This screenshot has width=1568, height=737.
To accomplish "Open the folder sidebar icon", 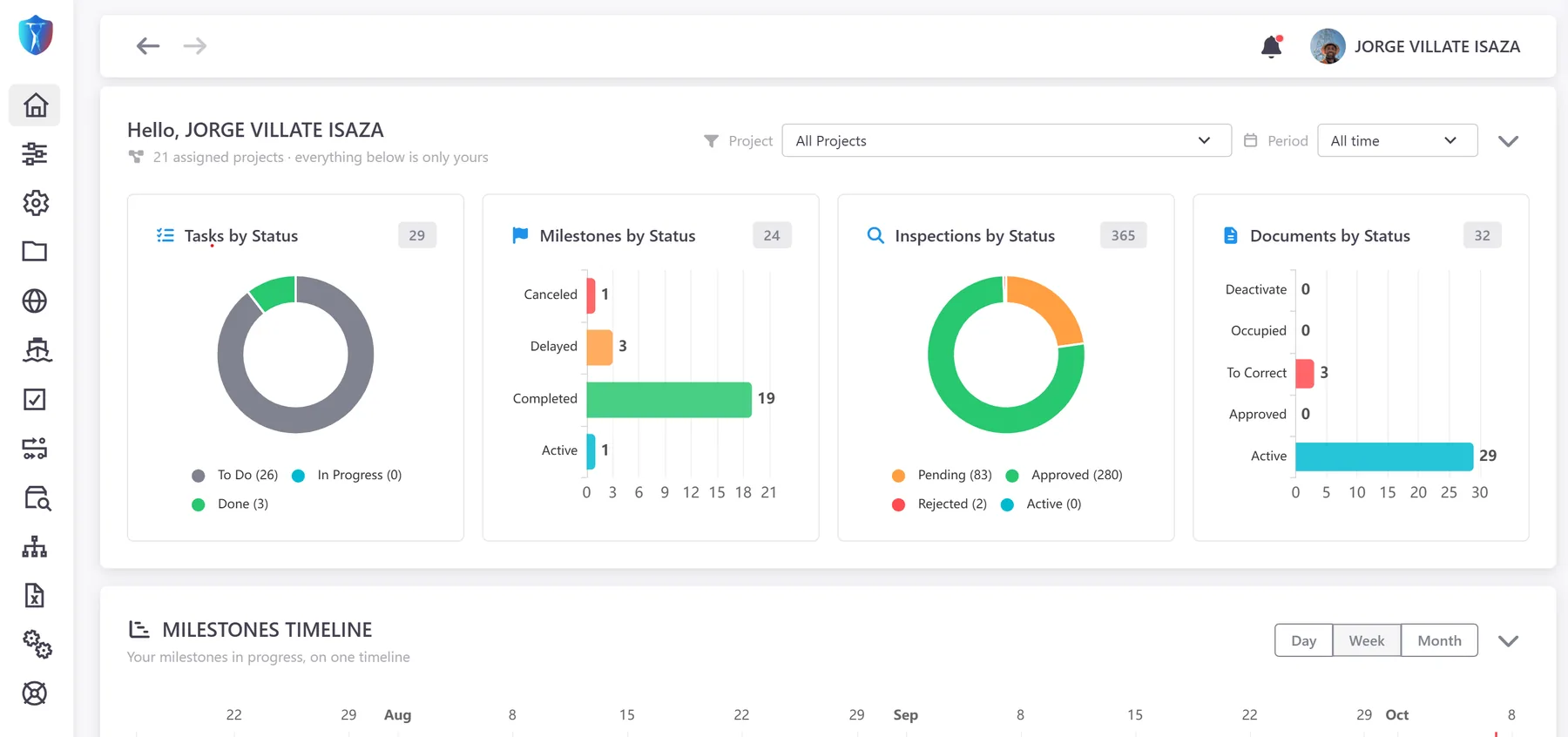I will click(x=35, y=252).
